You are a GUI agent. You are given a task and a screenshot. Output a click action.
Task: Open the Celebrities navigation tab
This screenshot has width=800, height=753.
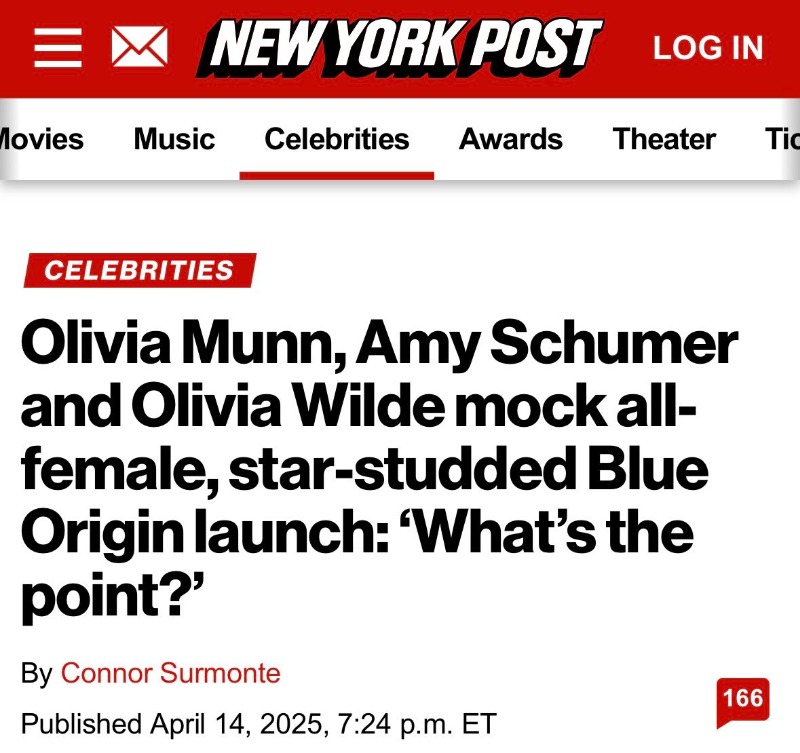click(x=337, y=139)
